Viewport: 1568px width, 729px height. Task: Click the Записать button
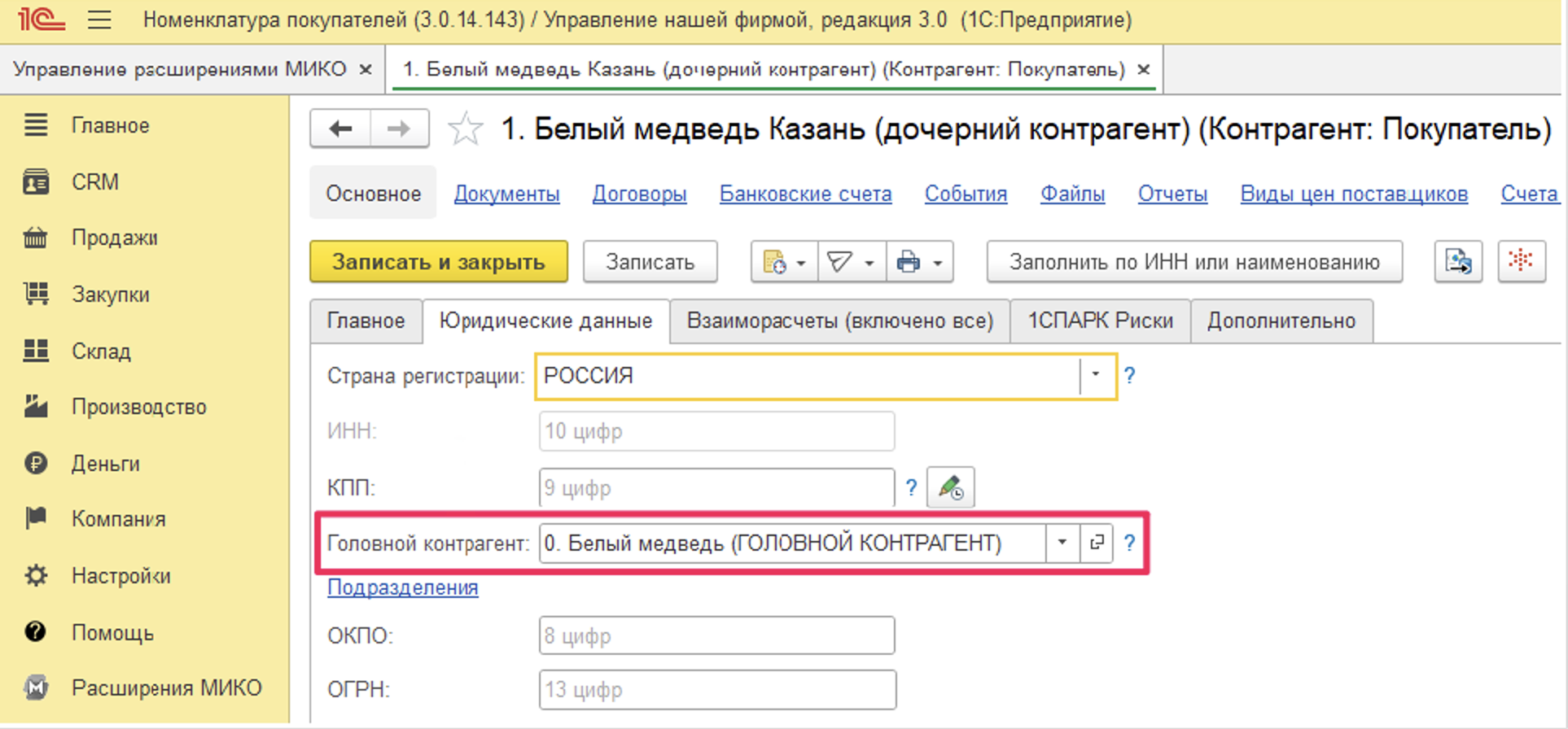coord(650,261)
